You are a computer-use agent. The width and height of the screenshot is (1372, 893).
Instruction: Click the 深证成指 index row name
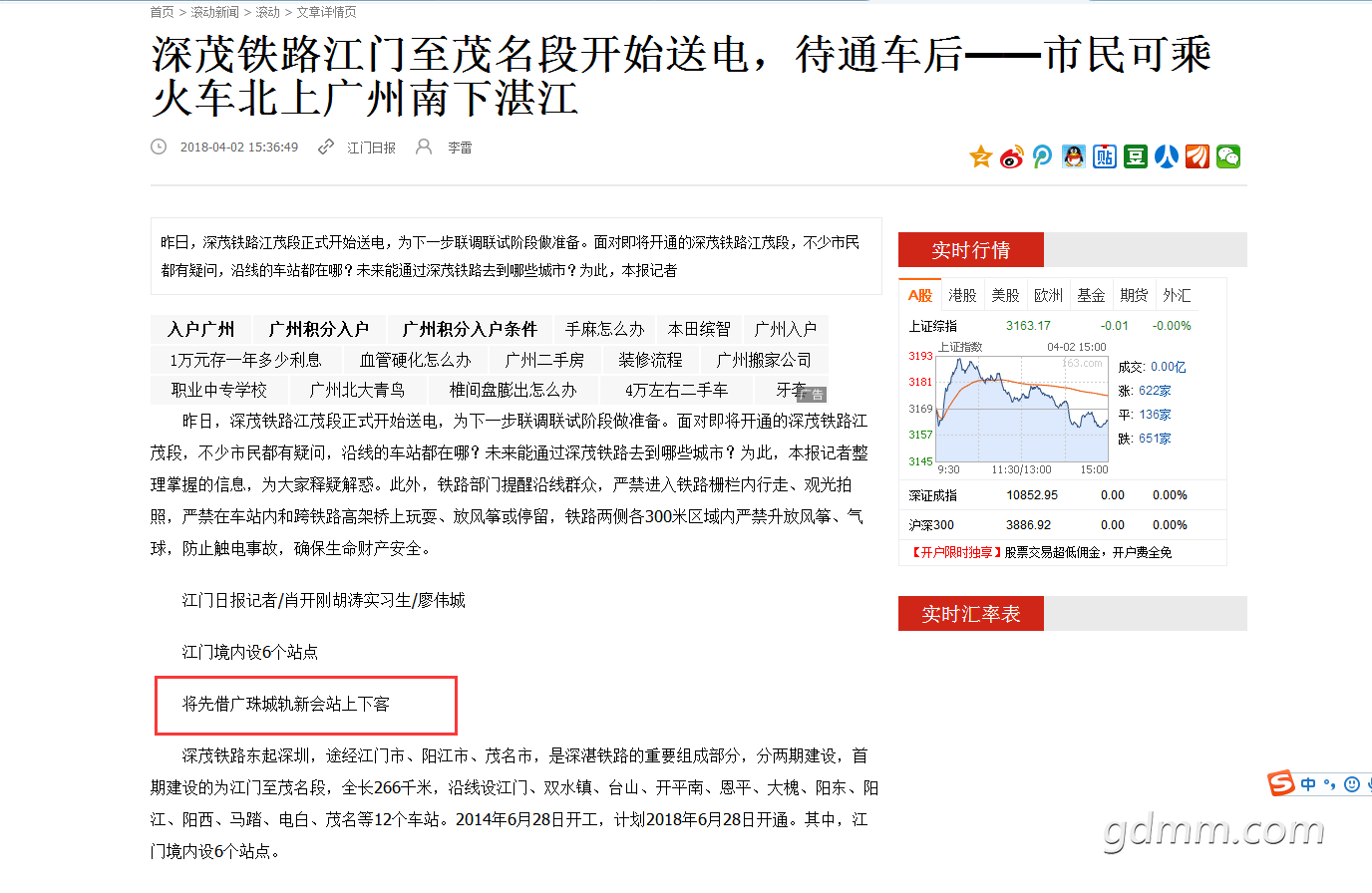pos(933,495)
